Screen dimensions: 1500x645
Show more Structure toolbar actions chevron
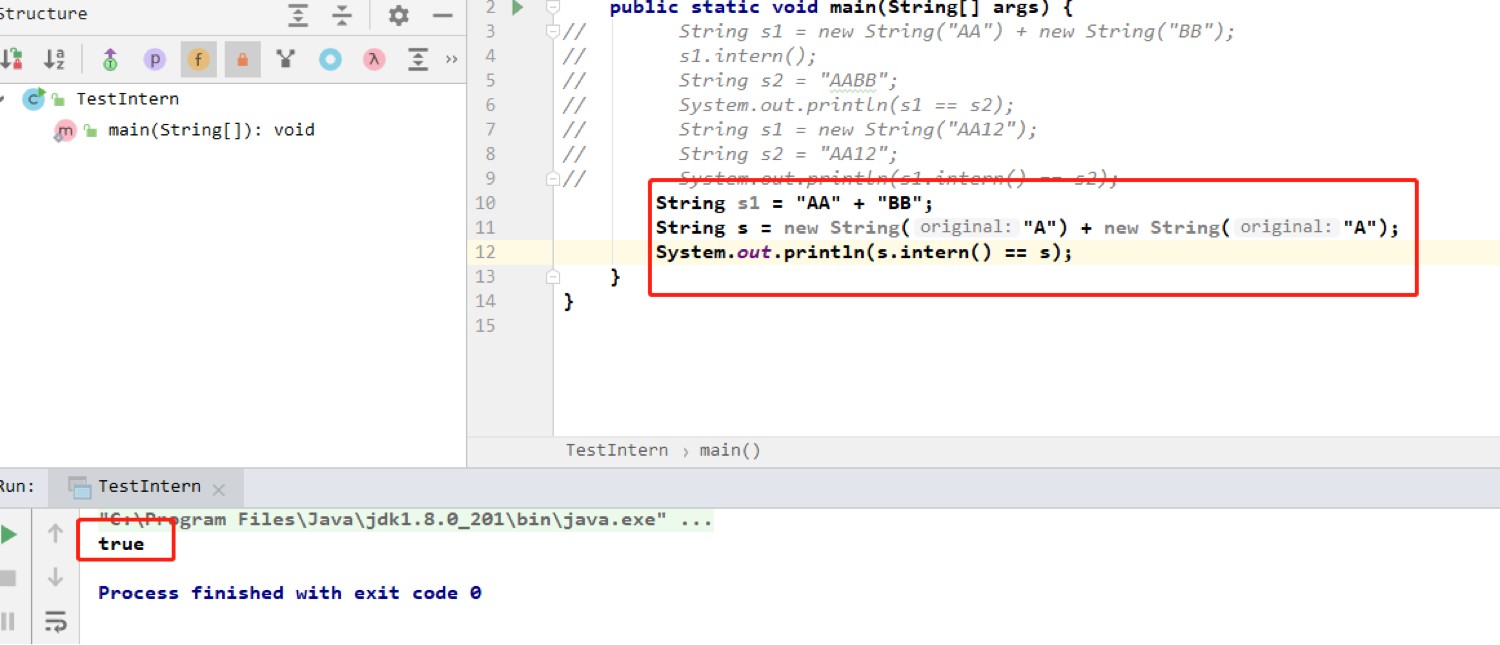(451, 59)
